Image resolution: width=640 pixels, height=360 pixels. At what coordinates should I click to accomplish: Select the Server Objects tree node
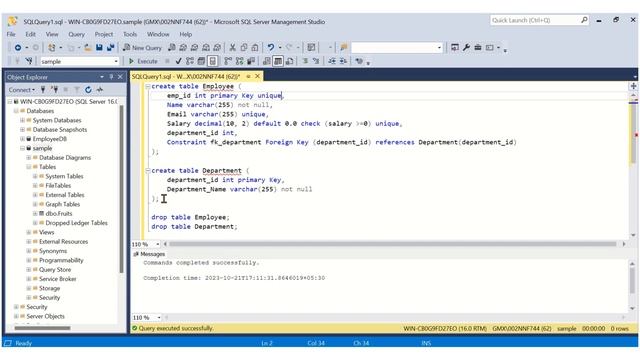45,316
